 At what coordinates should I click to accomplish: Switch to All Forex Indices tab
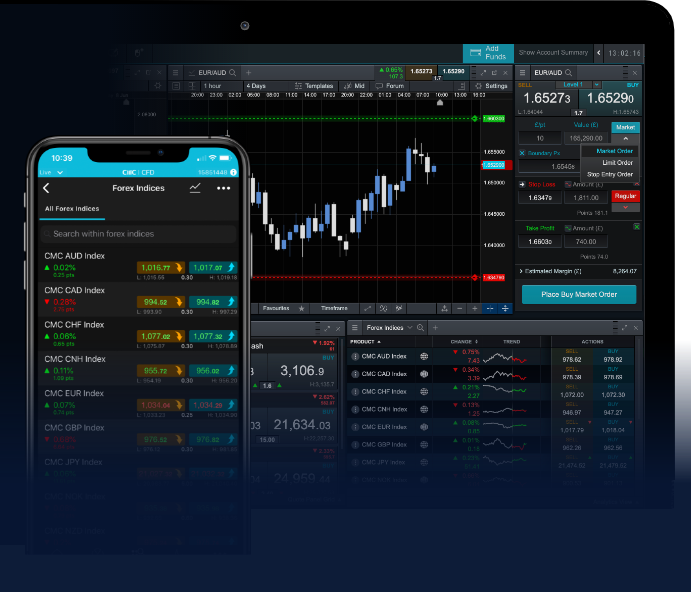(71, 209)
